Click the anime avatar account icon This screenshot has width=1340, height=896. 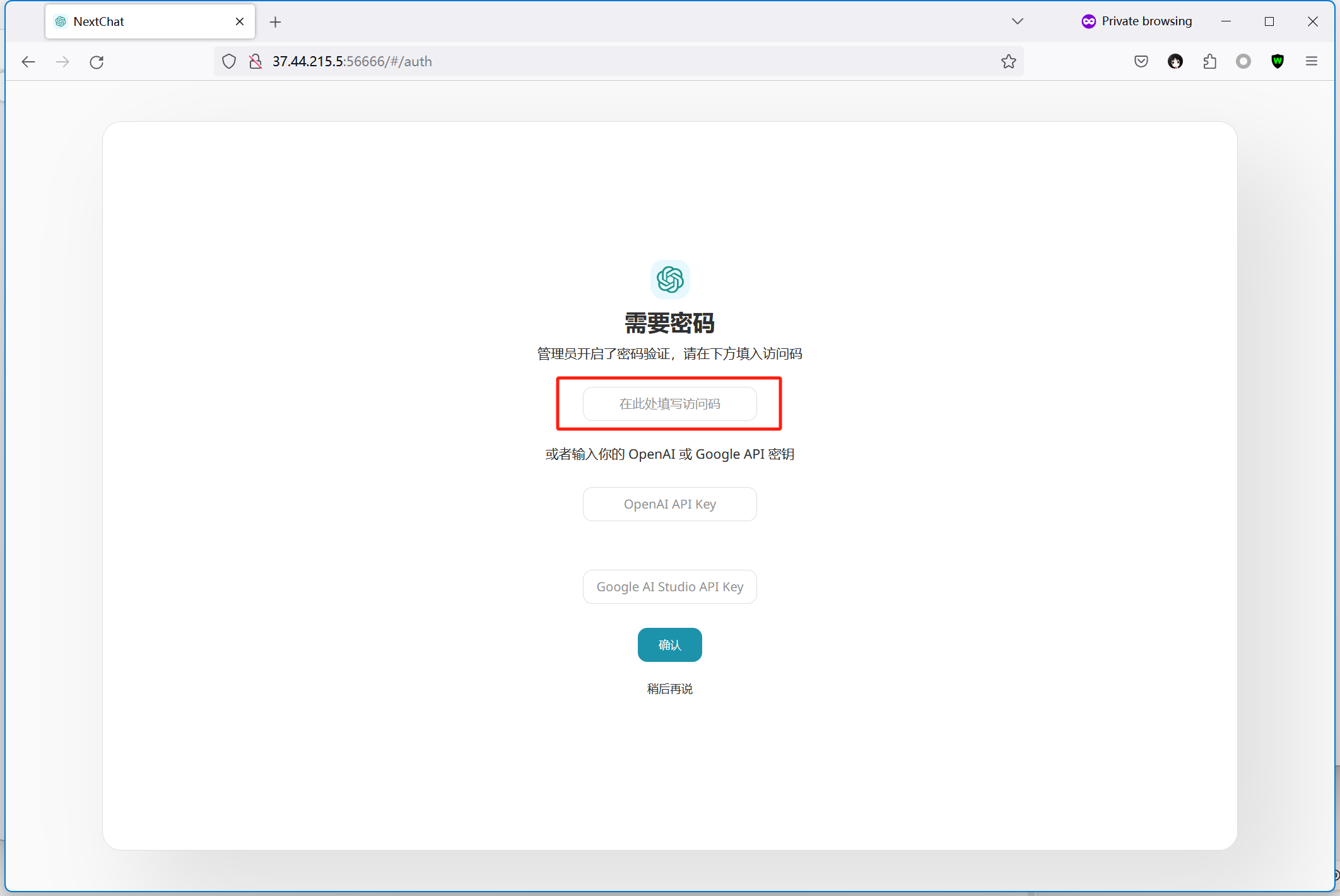(x=1175, y=61)
